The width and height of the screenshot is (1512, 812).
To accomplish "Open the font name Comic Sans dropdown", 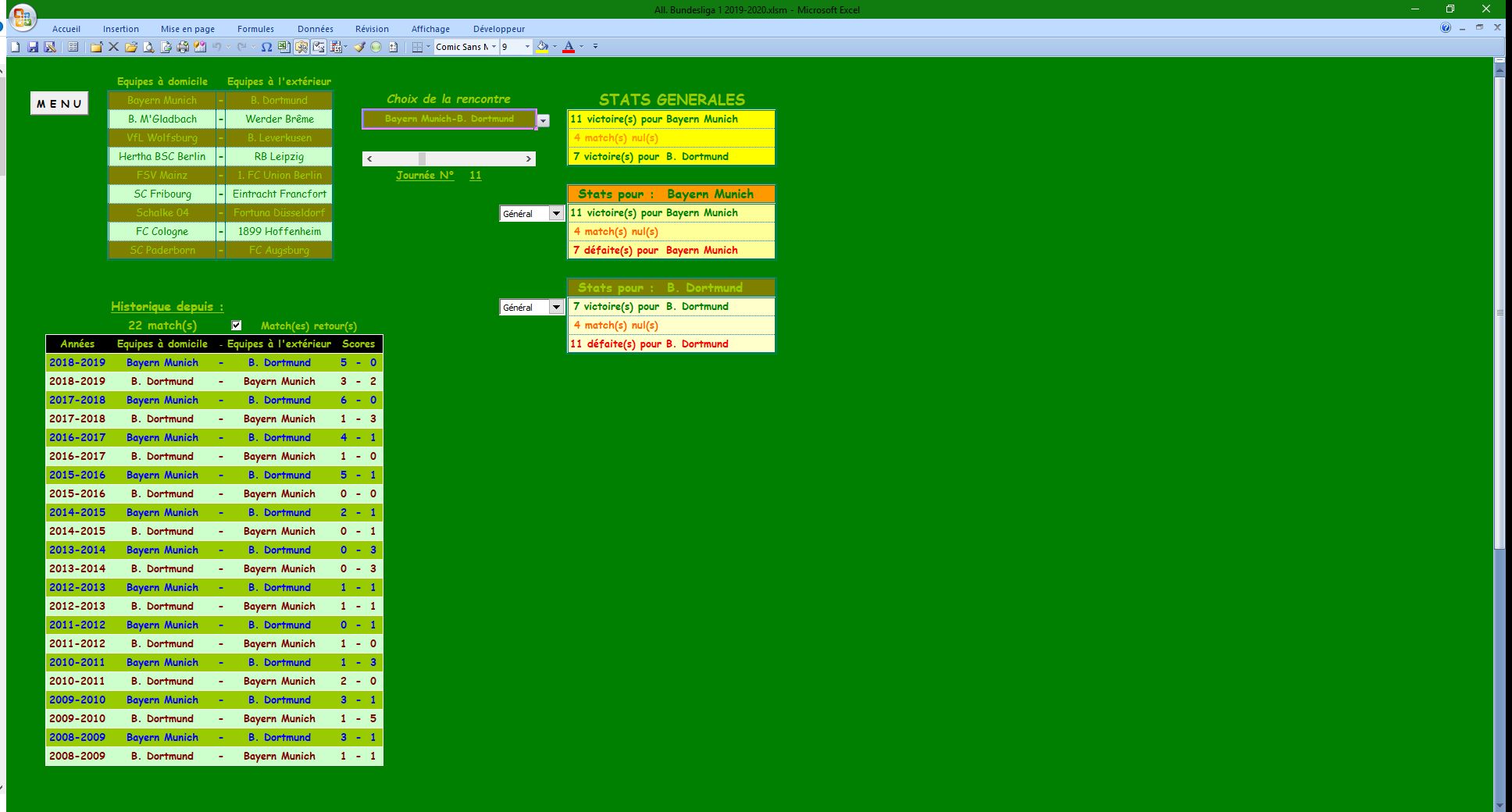I will [x=494, y=47].
